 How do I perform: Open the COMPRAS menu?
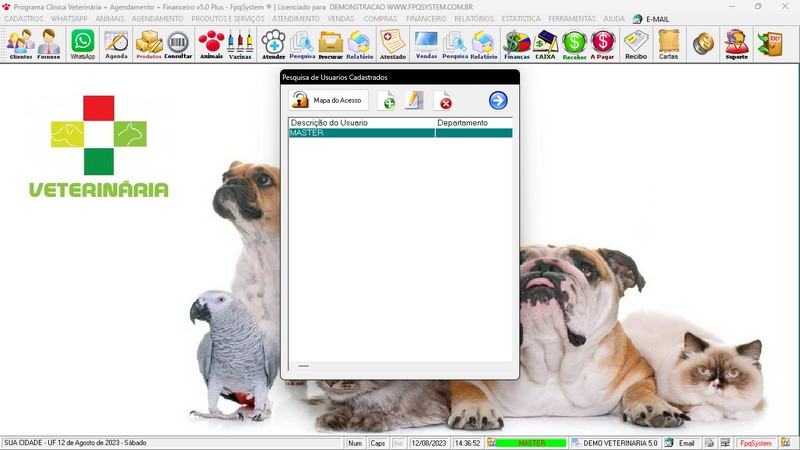380,19
